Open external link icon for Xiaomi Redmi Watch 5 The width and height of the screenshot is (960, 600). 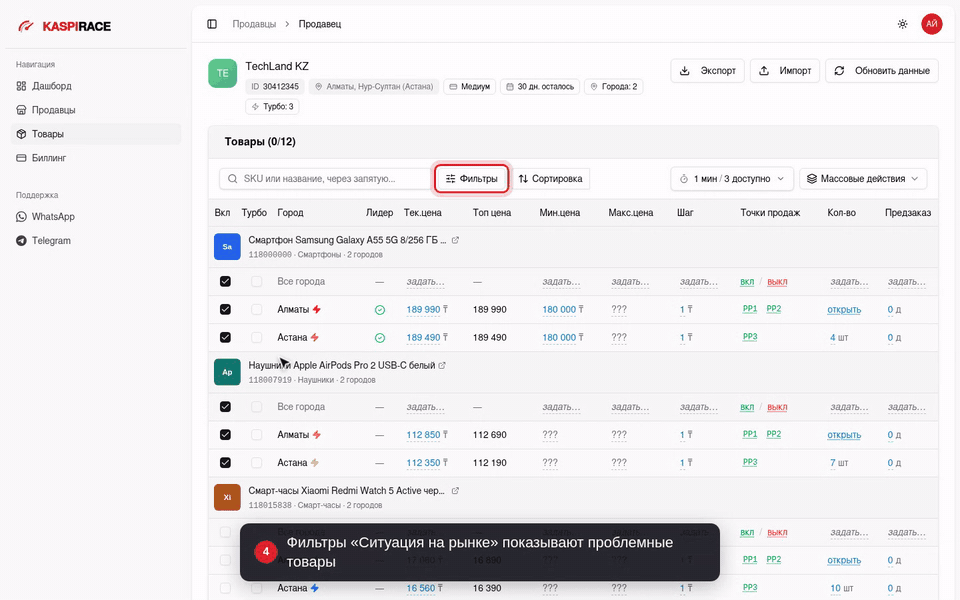point(455,490)
